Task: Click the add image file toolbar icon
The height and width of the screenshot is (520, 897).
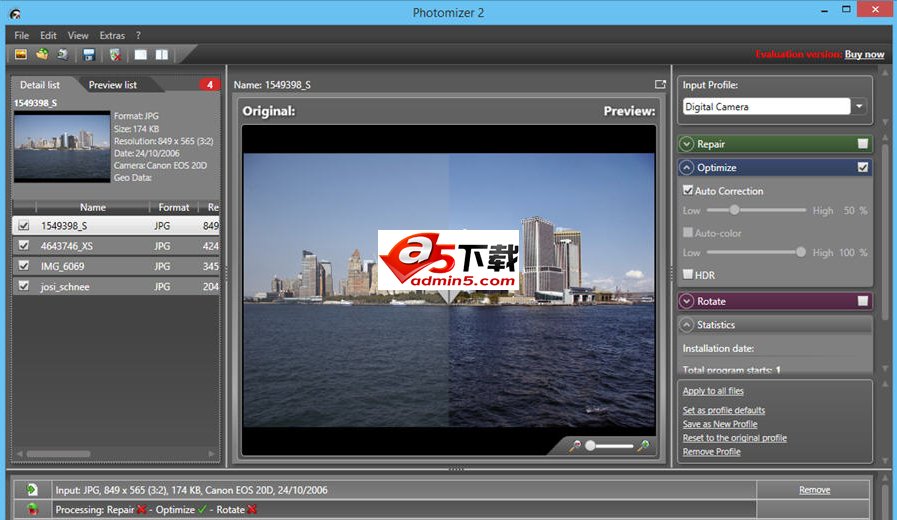Action: click(x=21, y=54)
